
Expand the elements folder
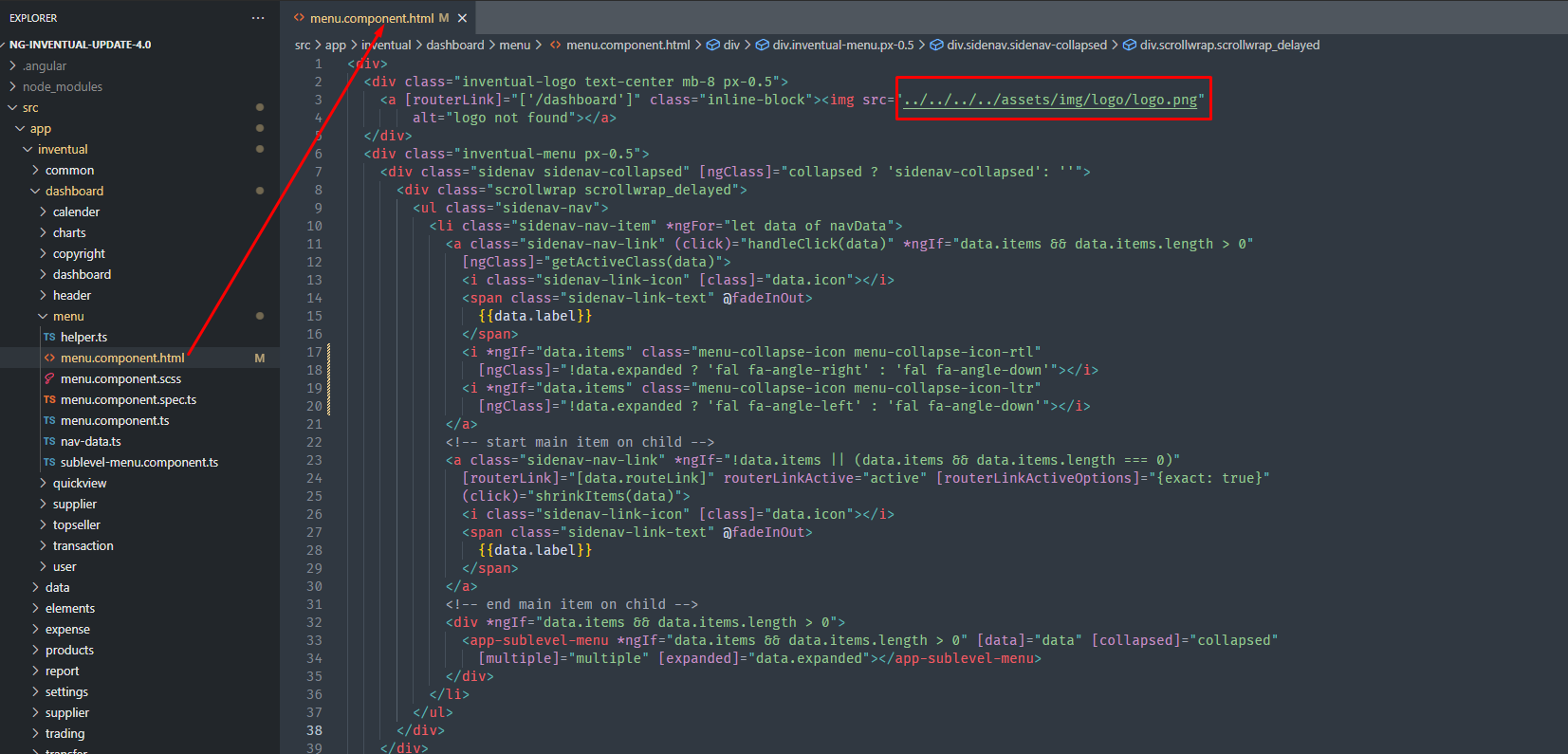pyautogui.click(x=70, y=608)
